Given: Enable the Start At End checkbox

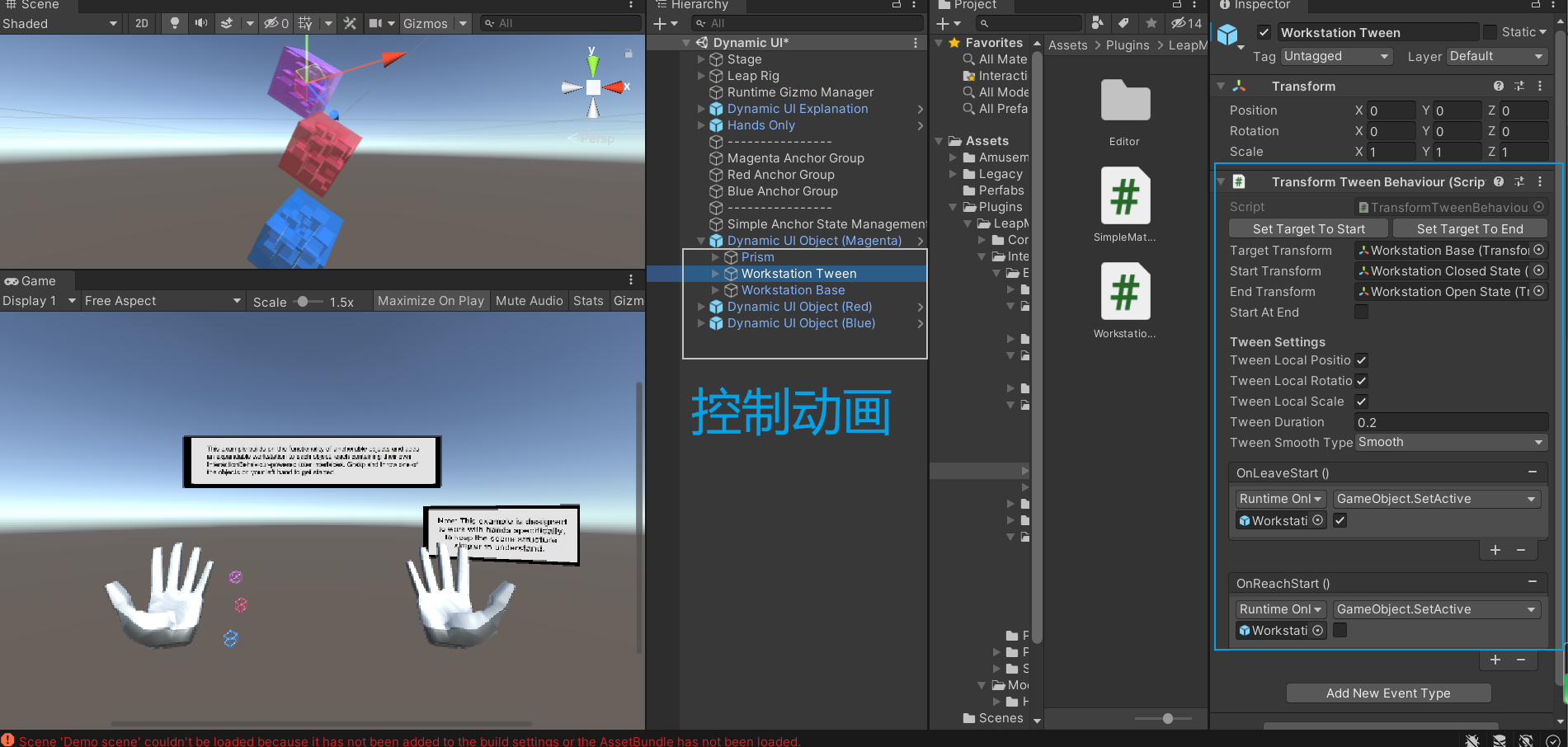Looking at the screenshot, I should pyautogui.click(x=1360, y=312).
